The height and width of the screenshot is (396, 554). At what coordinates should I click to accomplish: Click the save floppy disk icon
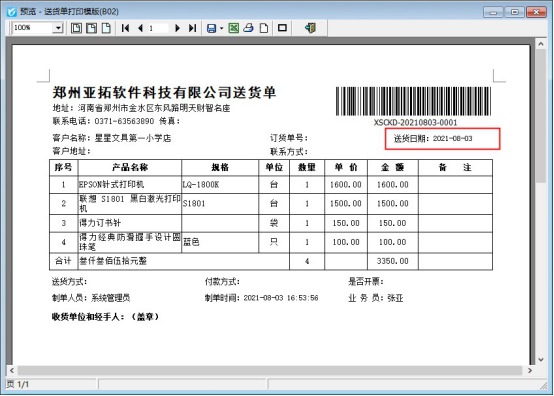(211, 28)
